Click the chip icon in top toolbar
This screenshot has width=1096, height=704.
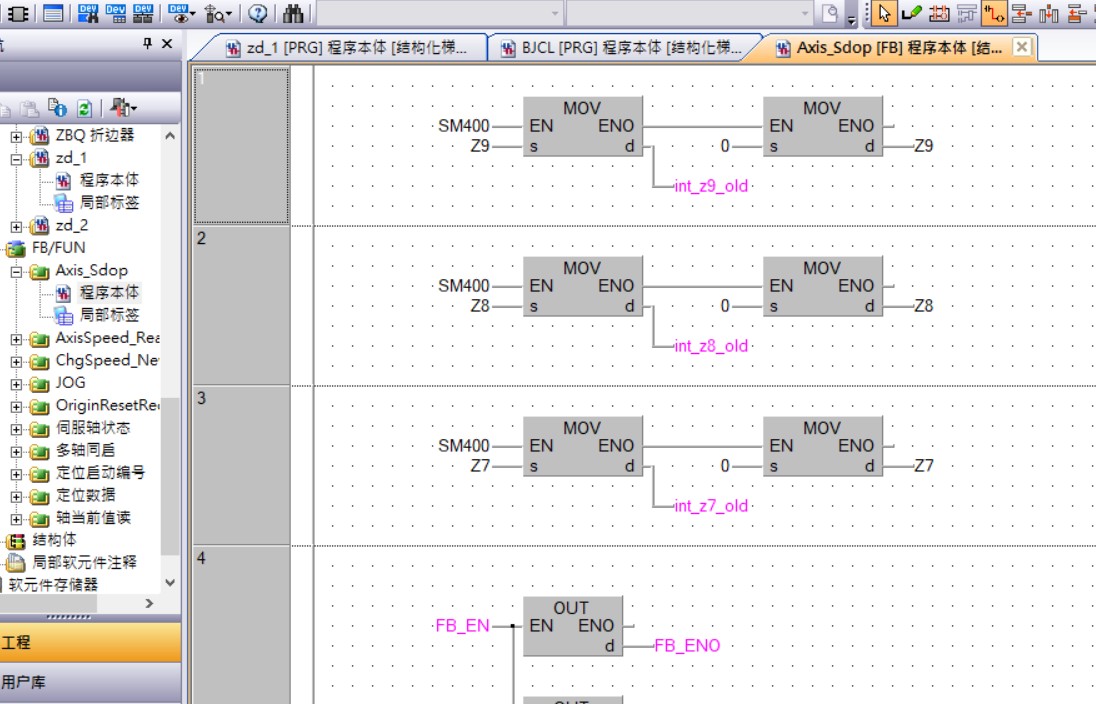(x=18, y=13)
